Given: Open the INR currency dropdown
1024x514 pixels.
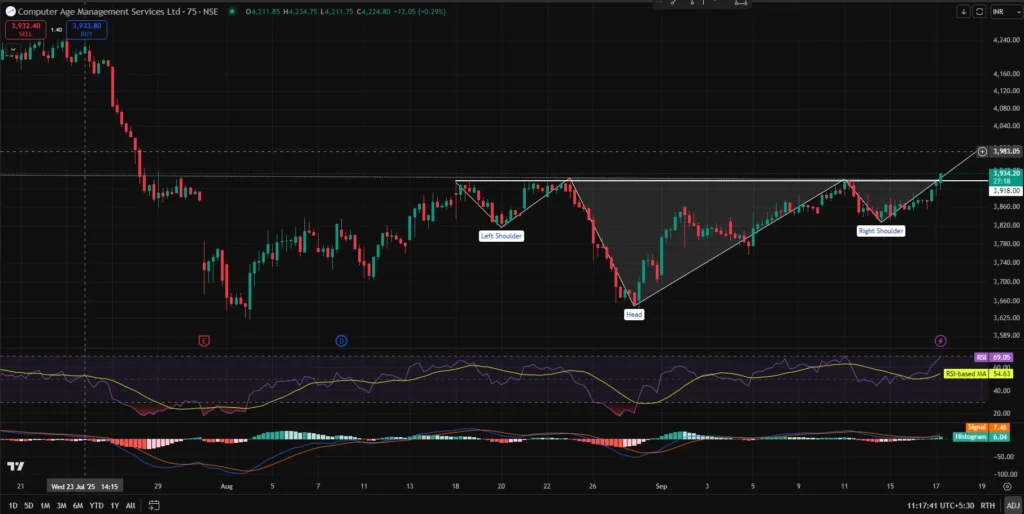Looking at the screenshot, I should [x=1001, y=12].
